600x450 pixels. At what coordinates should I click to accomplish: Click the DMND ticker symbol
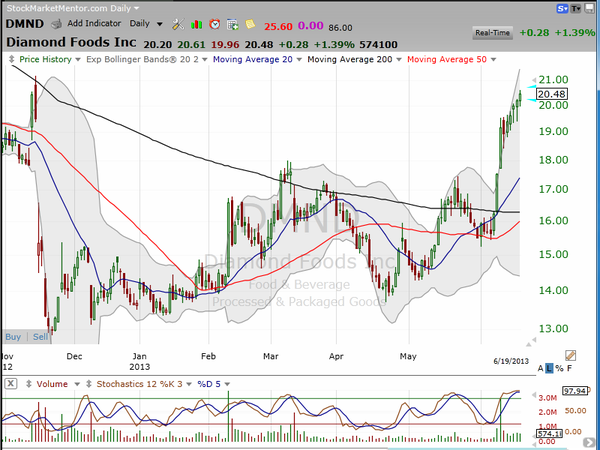[25, 24]
